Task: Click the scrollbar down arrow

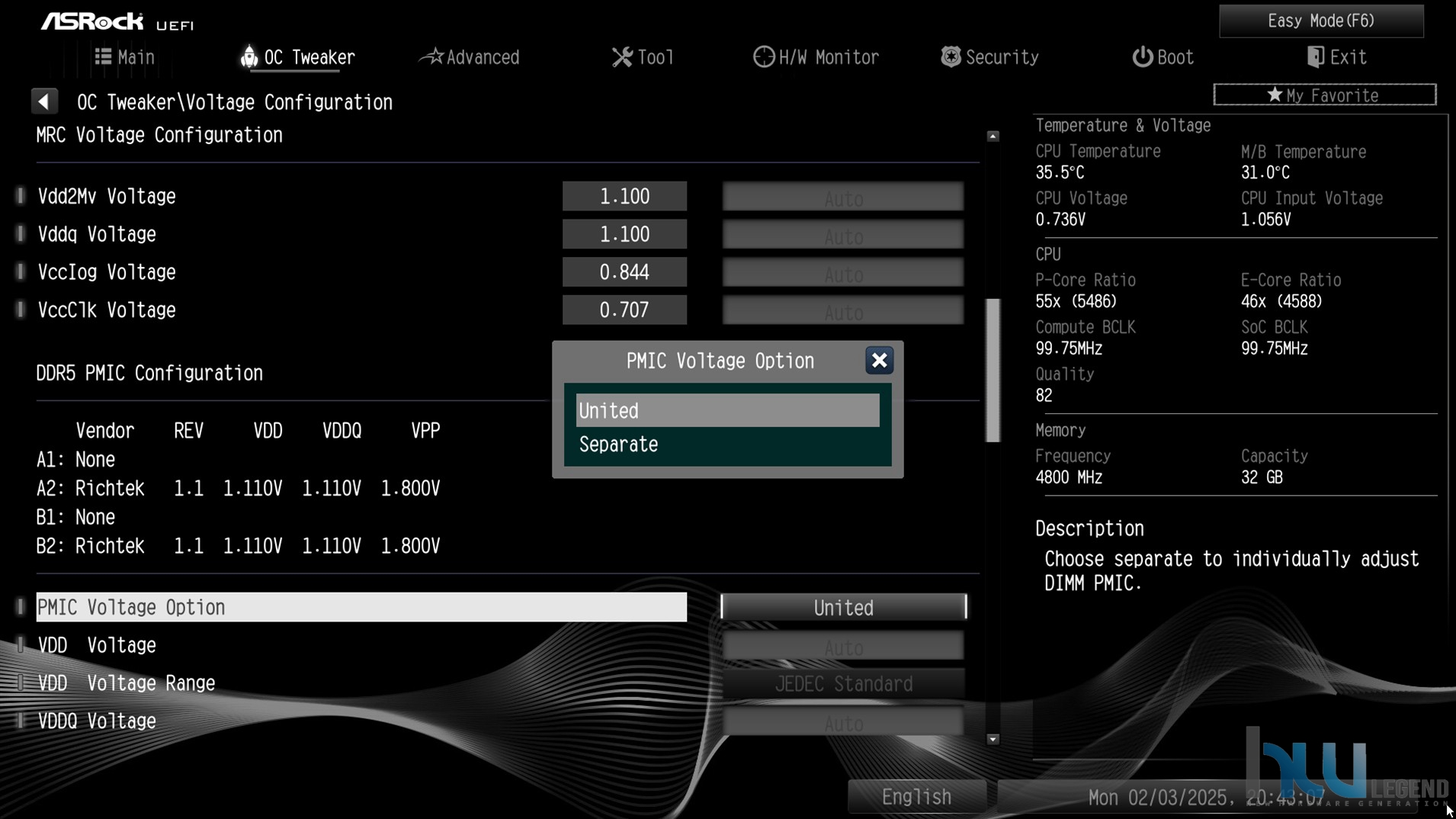Action: [x=993, y=739]
